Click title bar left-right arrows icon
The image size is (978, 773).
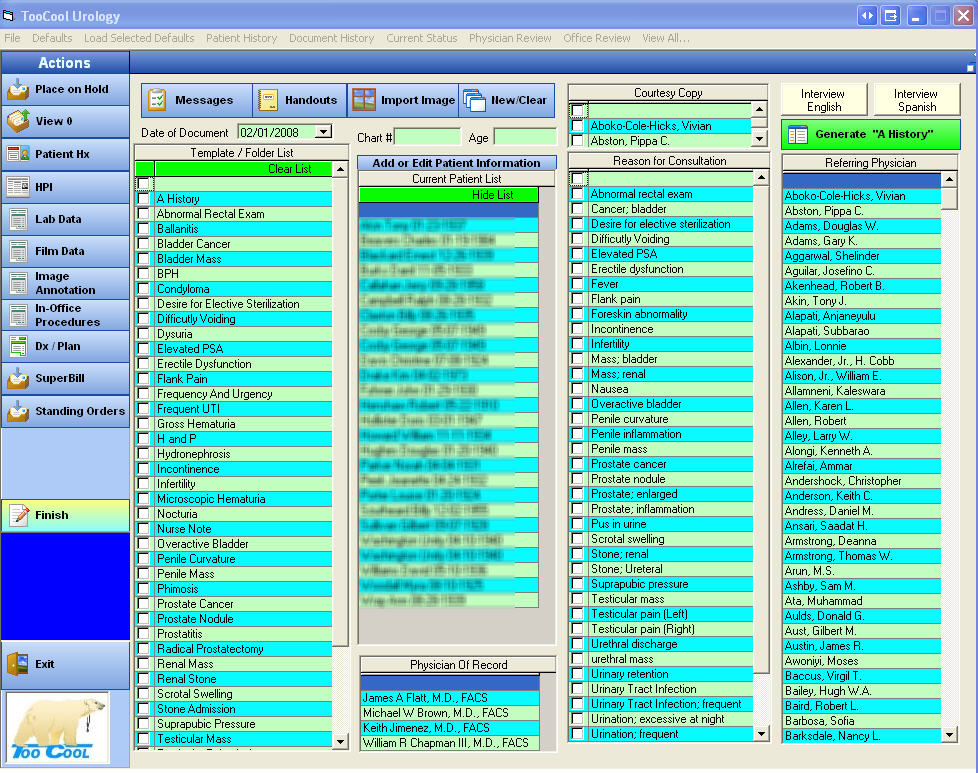coord(867,16)
